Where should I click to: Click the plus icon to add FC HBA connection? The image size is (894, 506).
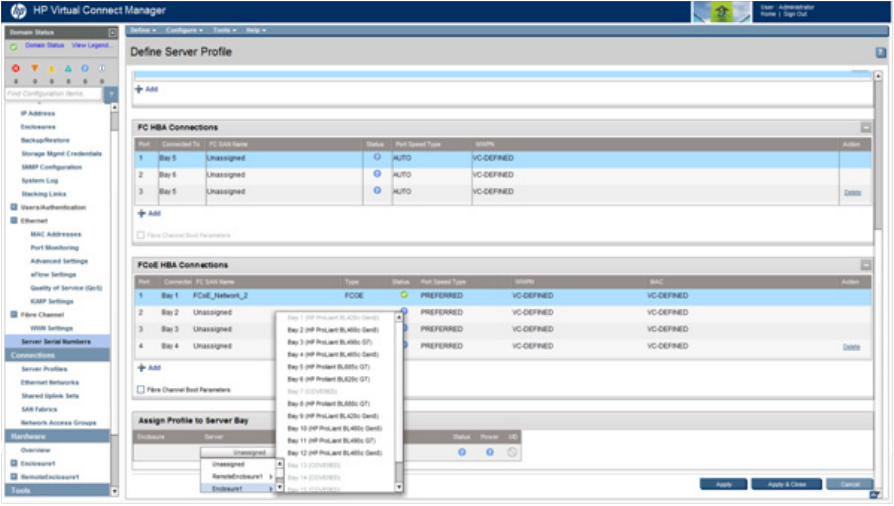point(141,213)
